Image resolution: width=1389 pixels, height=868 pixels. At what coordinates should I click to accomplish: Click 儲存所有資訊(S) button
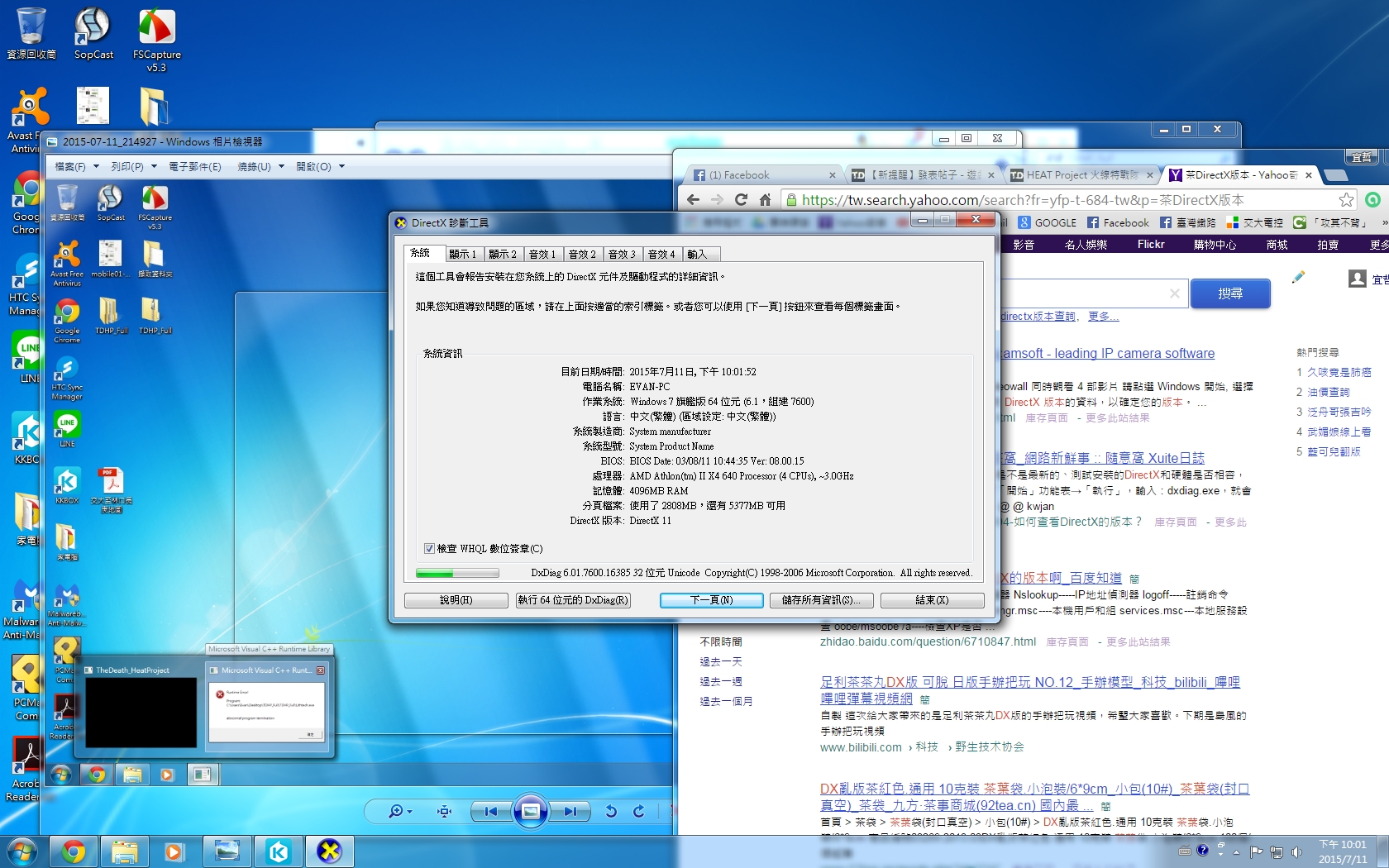coord(821,600)
